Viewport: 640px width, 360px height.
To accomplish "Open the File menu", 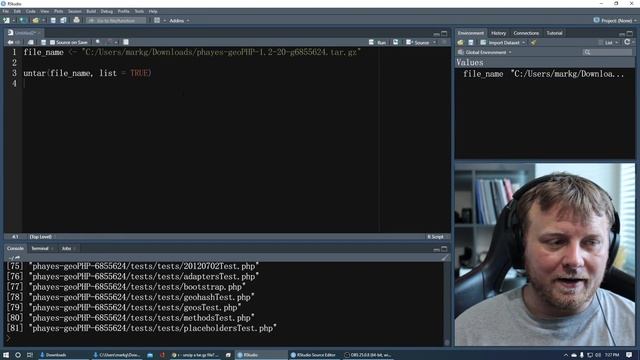I will coord(5,11).
